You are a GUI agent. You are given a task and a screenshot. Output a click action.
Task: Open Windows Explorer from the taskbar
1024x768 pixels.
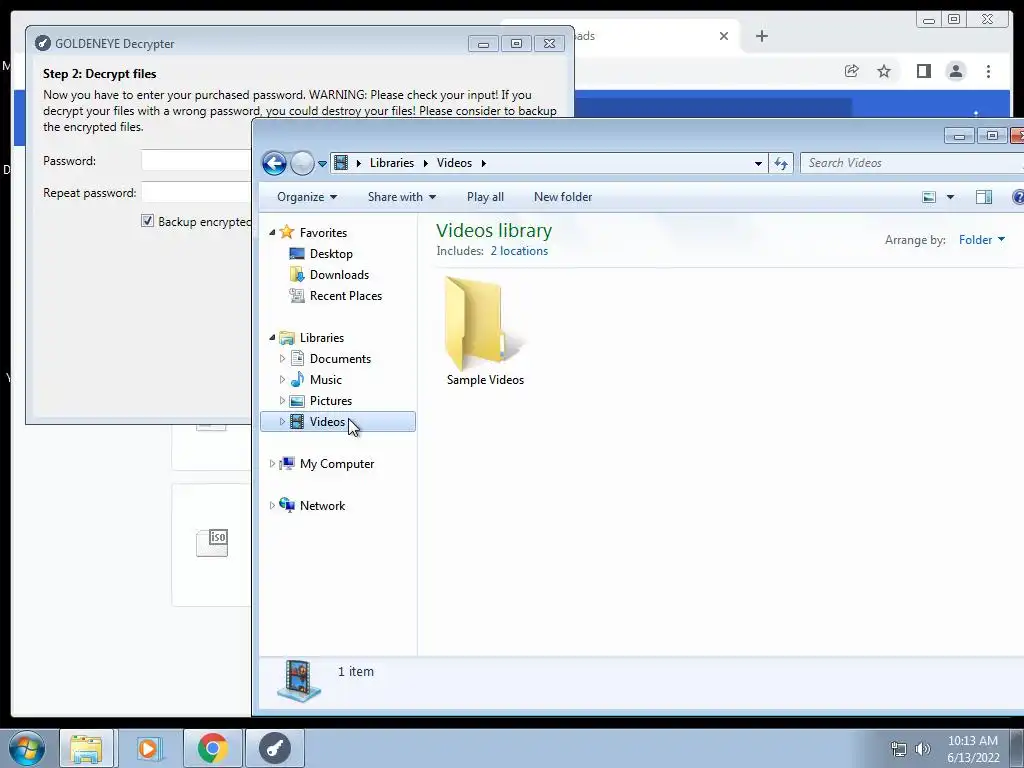(x=86, y=748)
